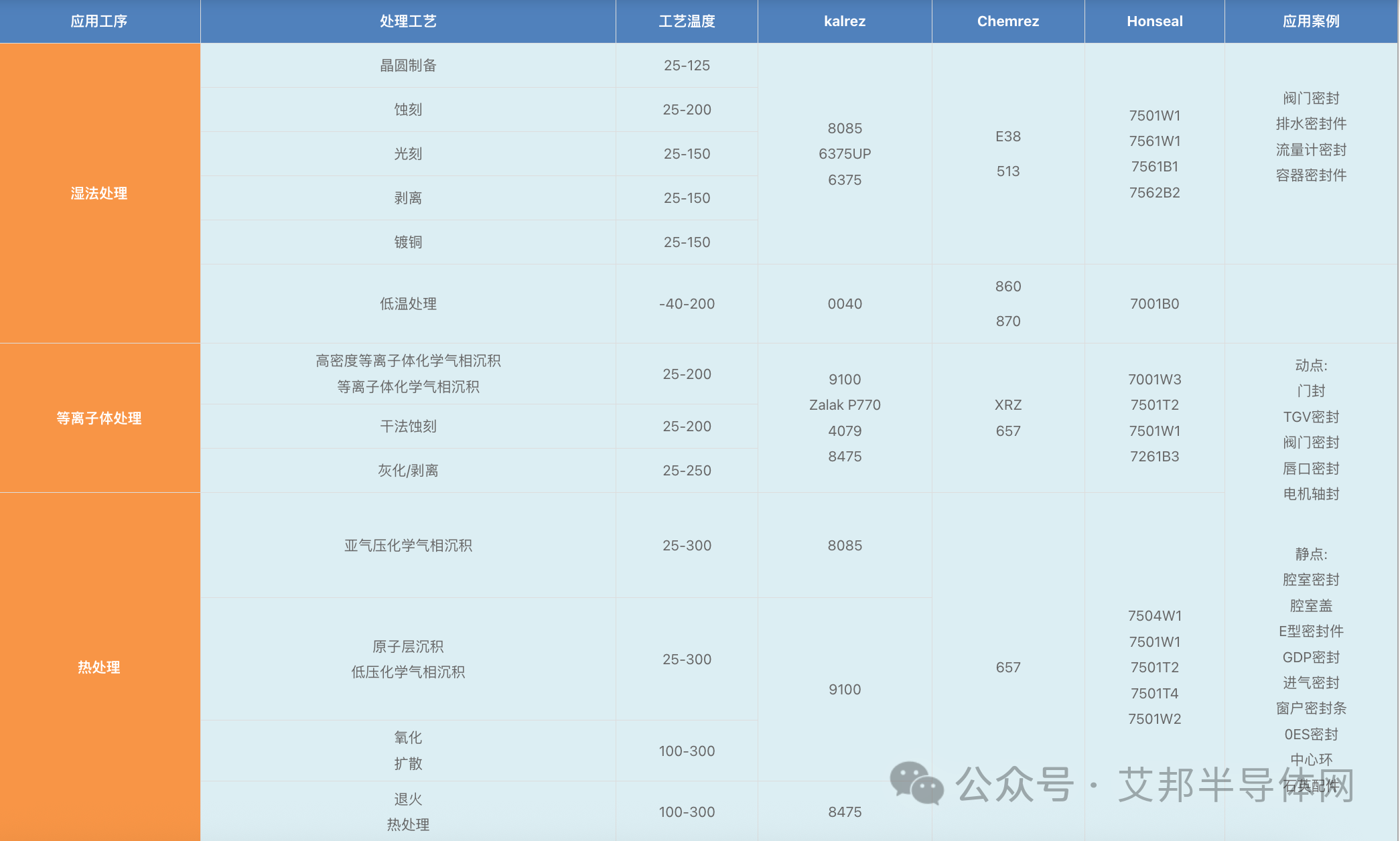Click the 工艺温度 column header
The width and height of the screenshot is (1400, 841).
(x=687, y=21)
